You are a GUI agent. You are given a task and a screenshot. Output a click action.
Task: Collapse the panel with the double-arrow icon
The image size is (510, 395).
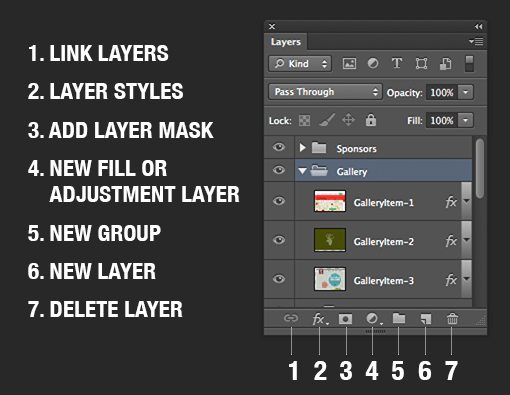[x=479, y=26]
